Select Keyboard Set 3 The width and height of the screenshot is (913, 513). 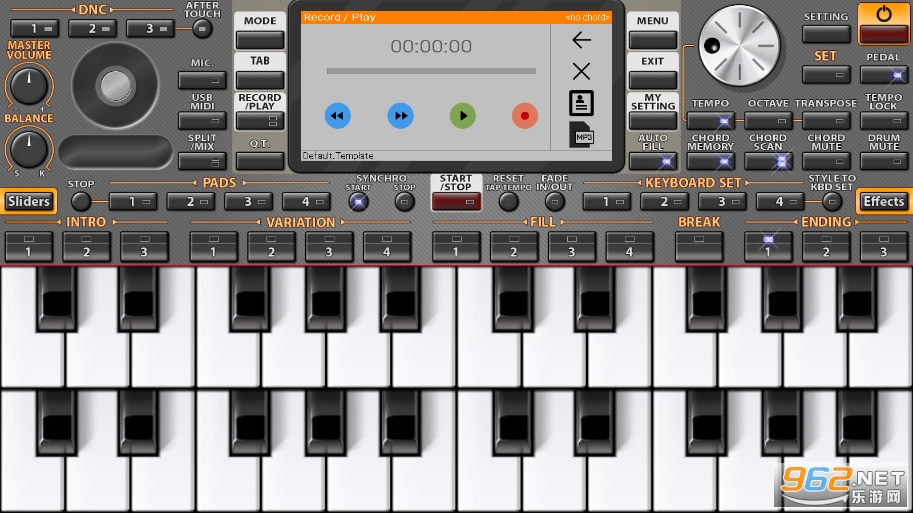coord(722,201)
